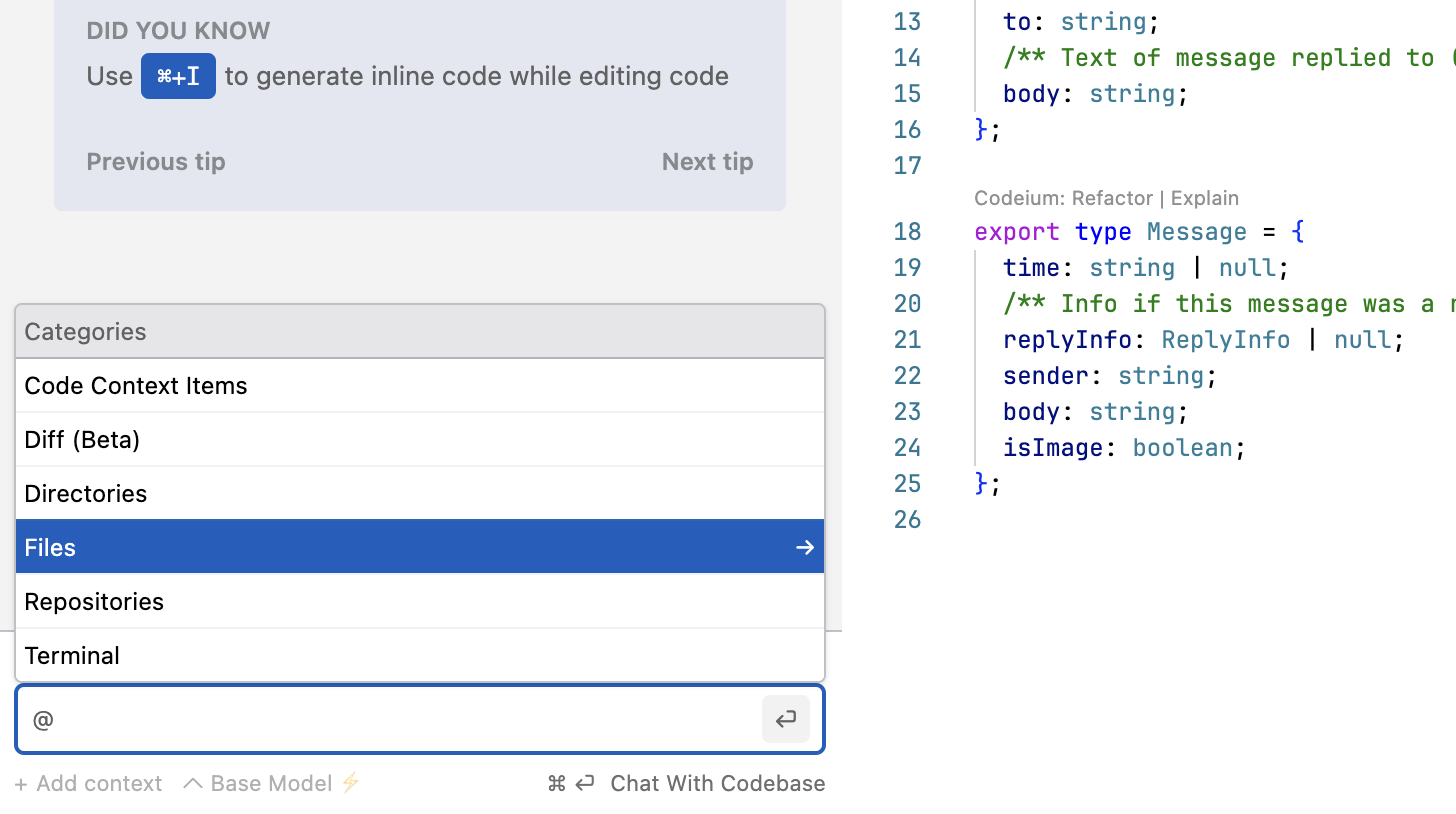The width and height of the screenshot is (1456, 814).
Task: Open the Base Model selector
Action: click(x=270, y=783)
